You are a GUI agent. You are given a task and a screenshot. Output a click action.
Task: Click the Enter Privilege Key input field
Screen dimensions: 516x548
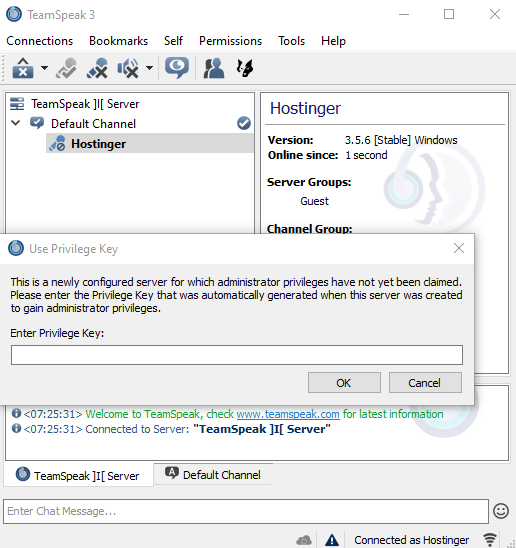point(237,355)
